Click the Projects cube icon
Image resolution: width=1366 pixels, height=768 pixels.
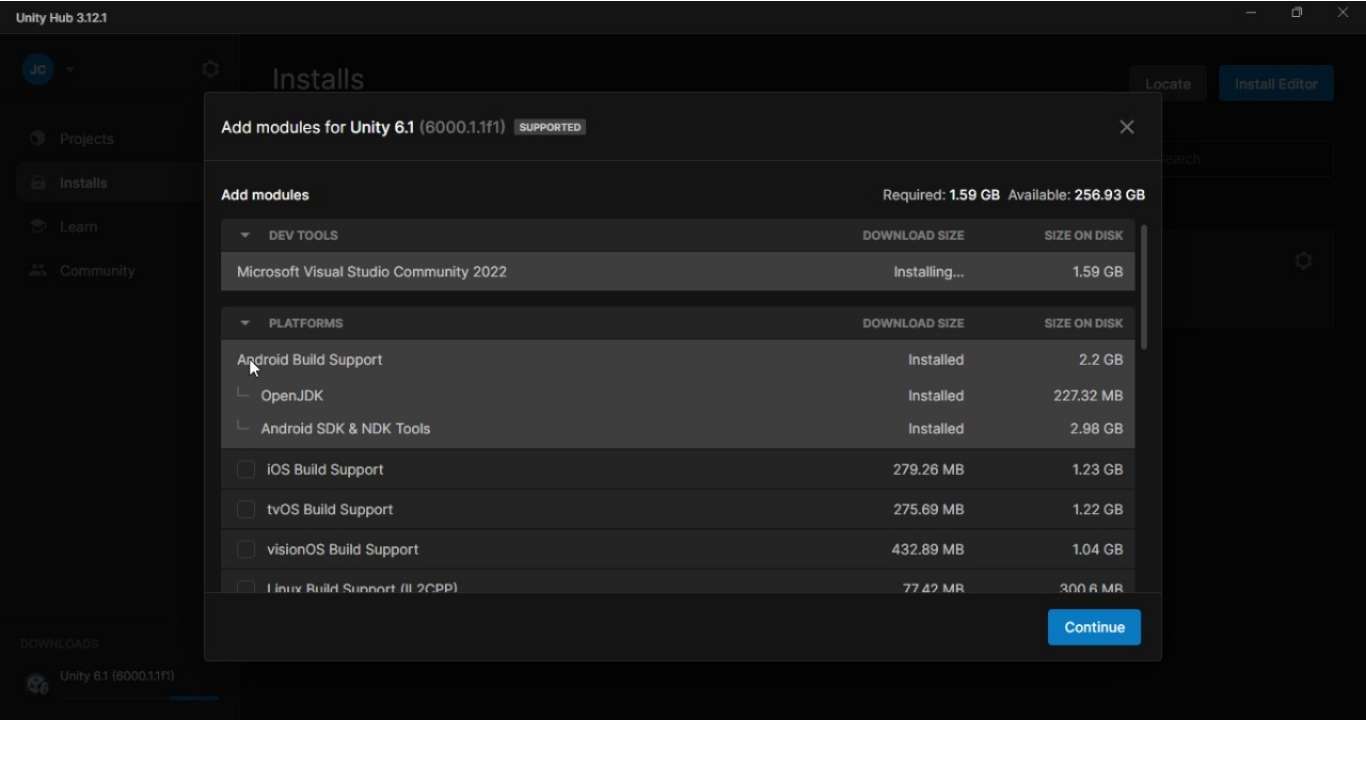click(38, 138)
